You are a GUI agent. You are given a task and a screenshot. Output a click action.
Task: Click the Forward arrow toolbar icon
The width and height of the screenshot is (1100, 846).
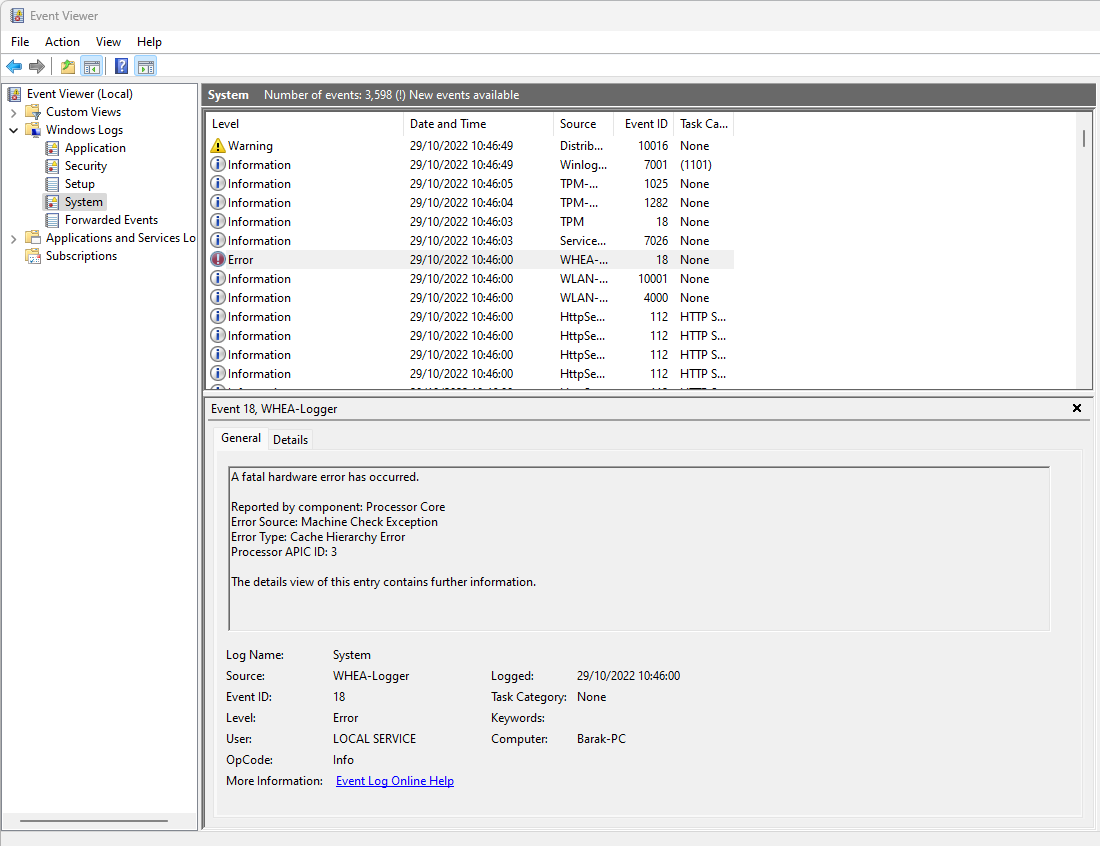pyautogui.click(x=36, y=67)
